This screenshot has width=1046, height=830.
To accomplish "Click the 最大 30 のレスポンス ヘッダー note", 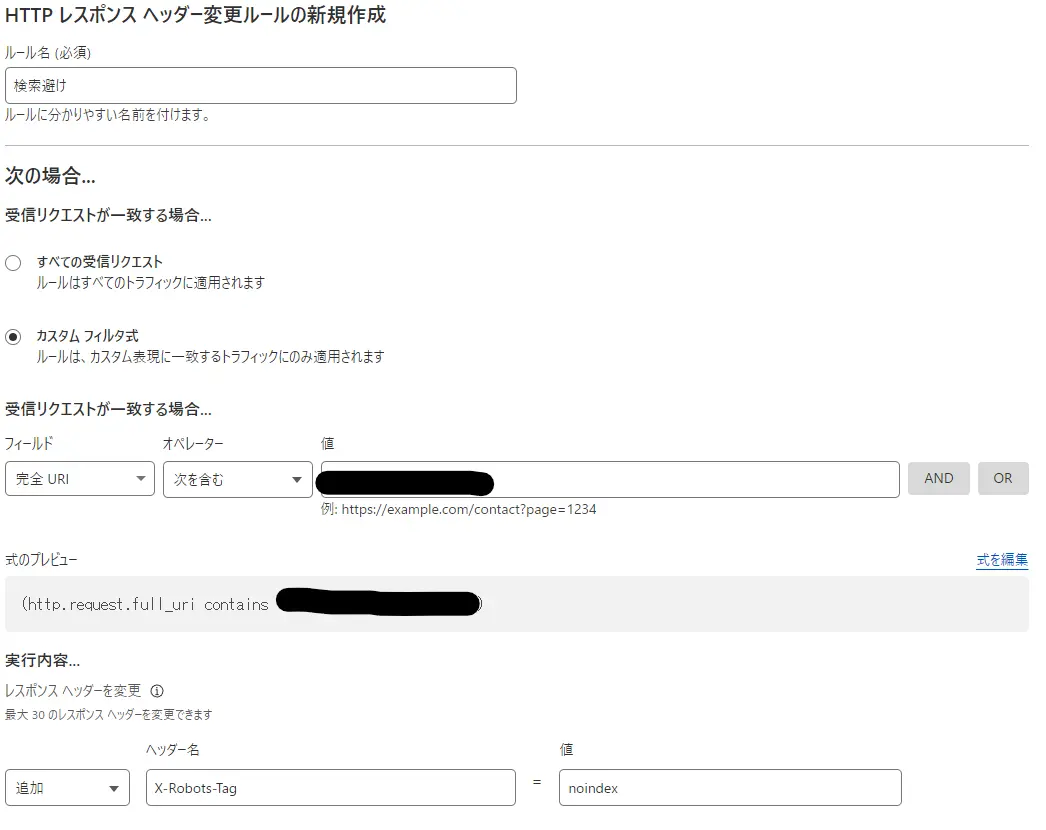I will [x=109, y=715].
